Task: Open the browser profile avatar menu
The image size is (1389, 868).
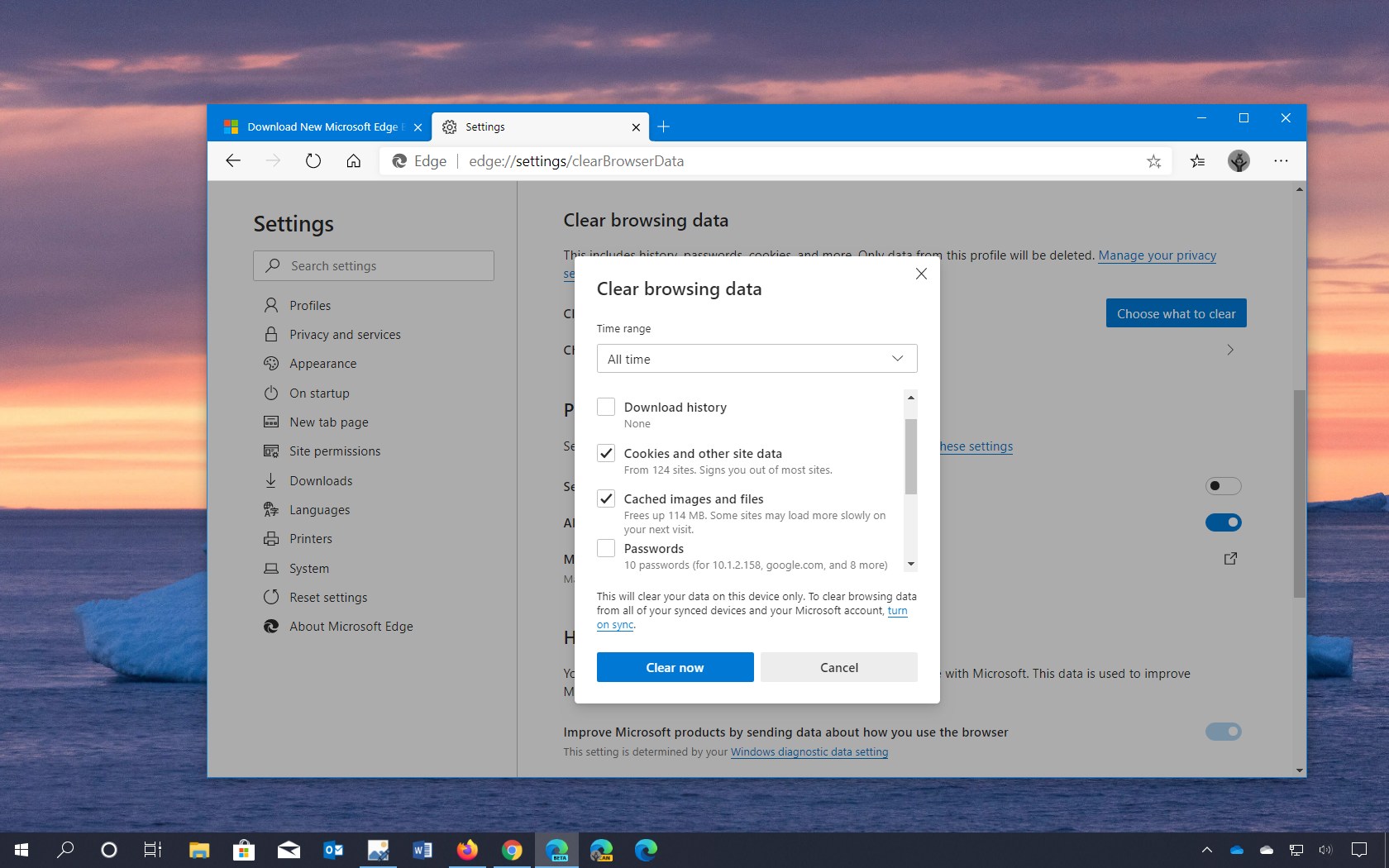Action: pyautogui.click(x=1239, y=161)
